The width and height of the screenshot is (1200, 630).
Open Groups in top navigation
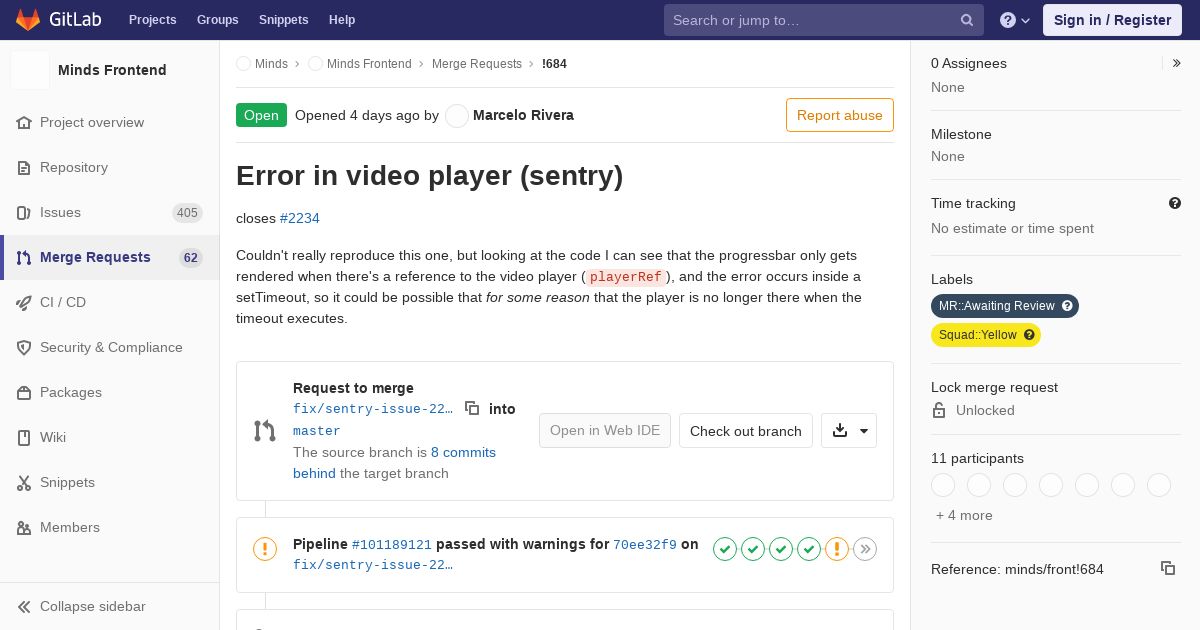217,20
